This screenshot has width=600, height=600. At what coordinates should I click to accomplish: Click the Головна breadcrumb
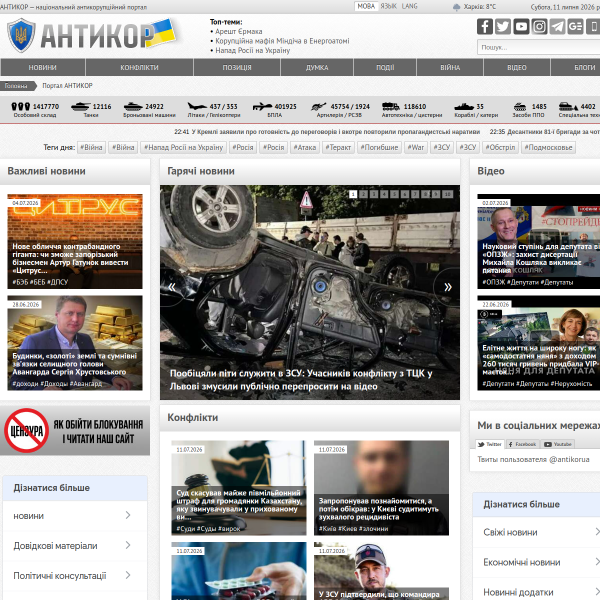coord(16,86)
